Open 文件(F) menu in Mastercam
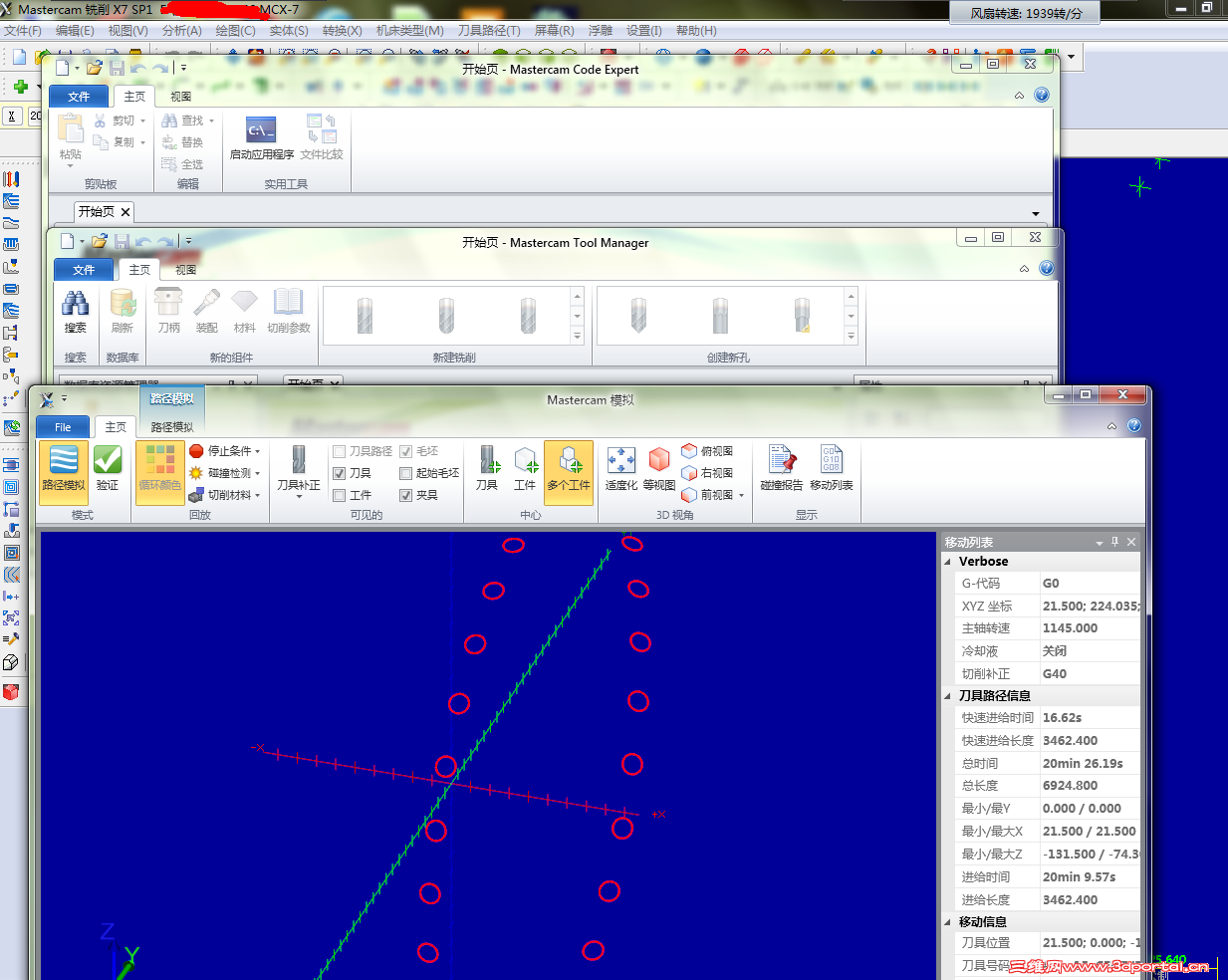 23,31
